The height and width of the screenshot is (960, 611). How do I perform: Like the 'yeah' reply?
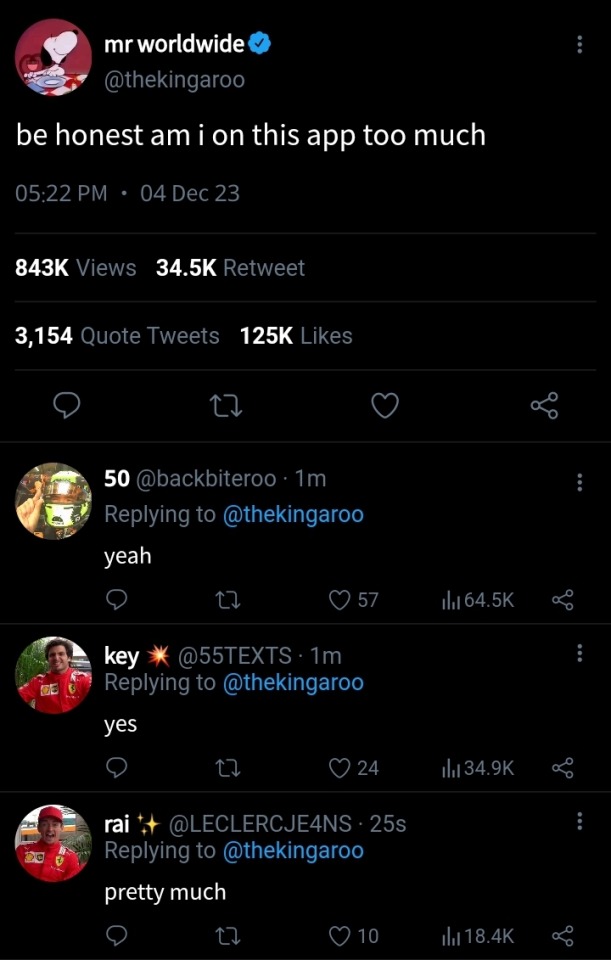coord(341,599)
